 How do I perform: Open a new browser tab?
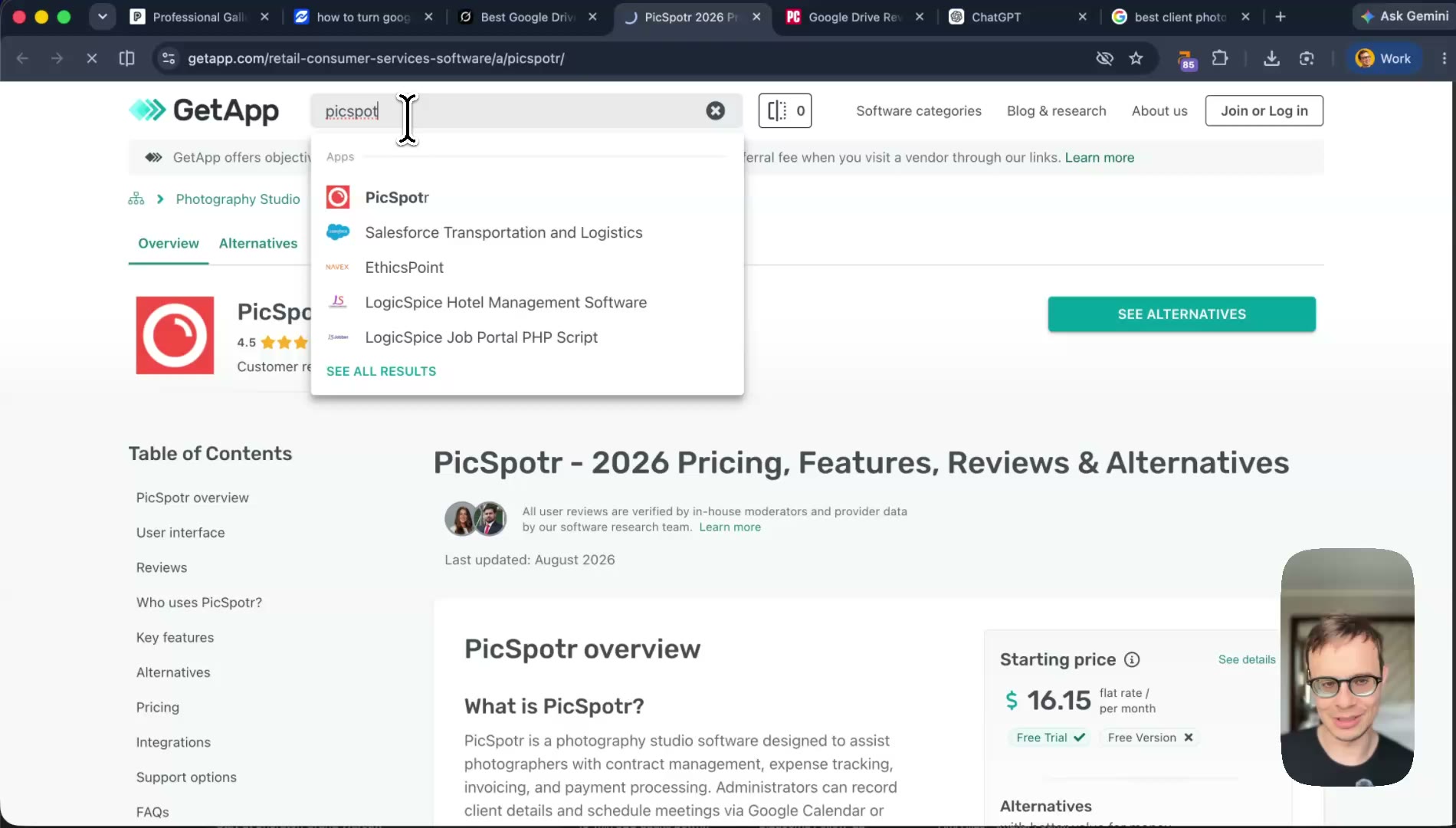(1281, 16)
